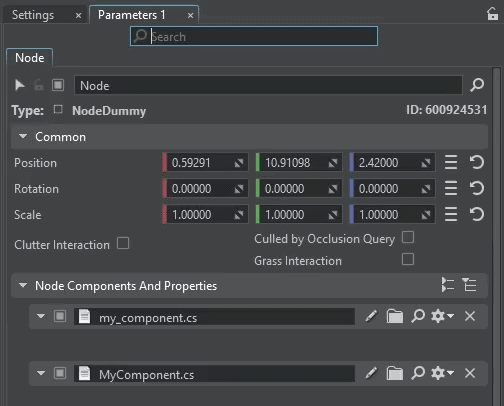
Task: Click the Scale reset arrow button
Action: (477, 214)
